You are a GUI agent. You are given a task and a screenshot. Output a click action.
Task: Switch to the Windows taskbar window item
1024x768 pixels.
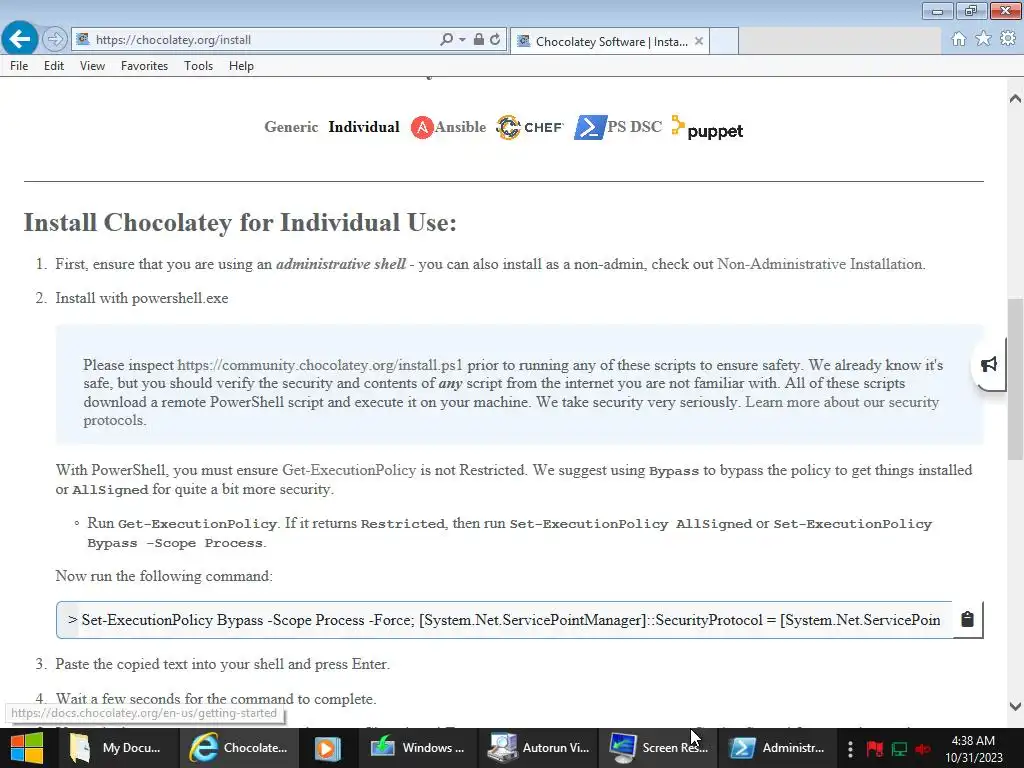pyautogui.click(x=418, y=748)
